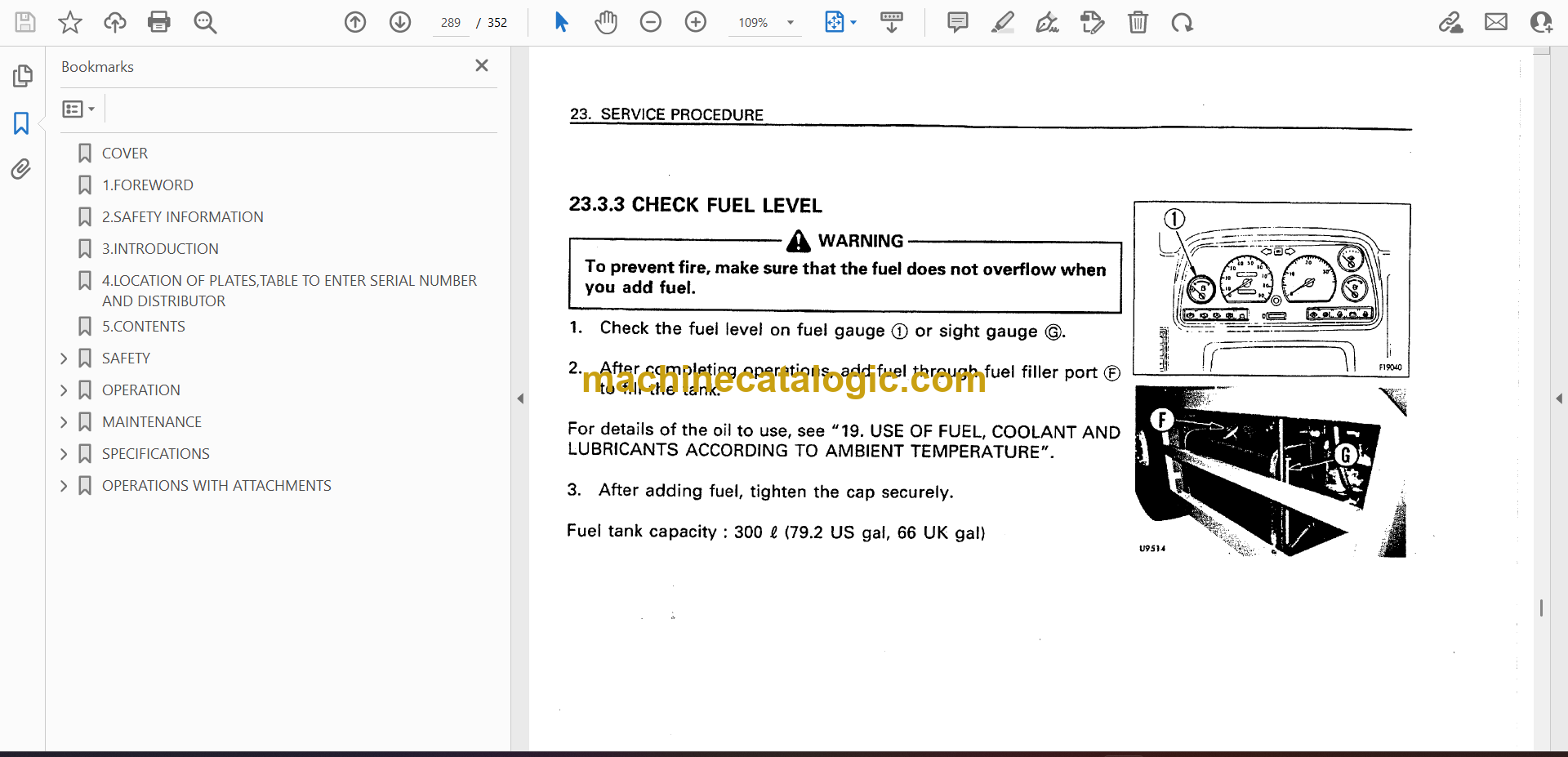
Task: Close the Bookmarks panel
Action: point(482,65)
